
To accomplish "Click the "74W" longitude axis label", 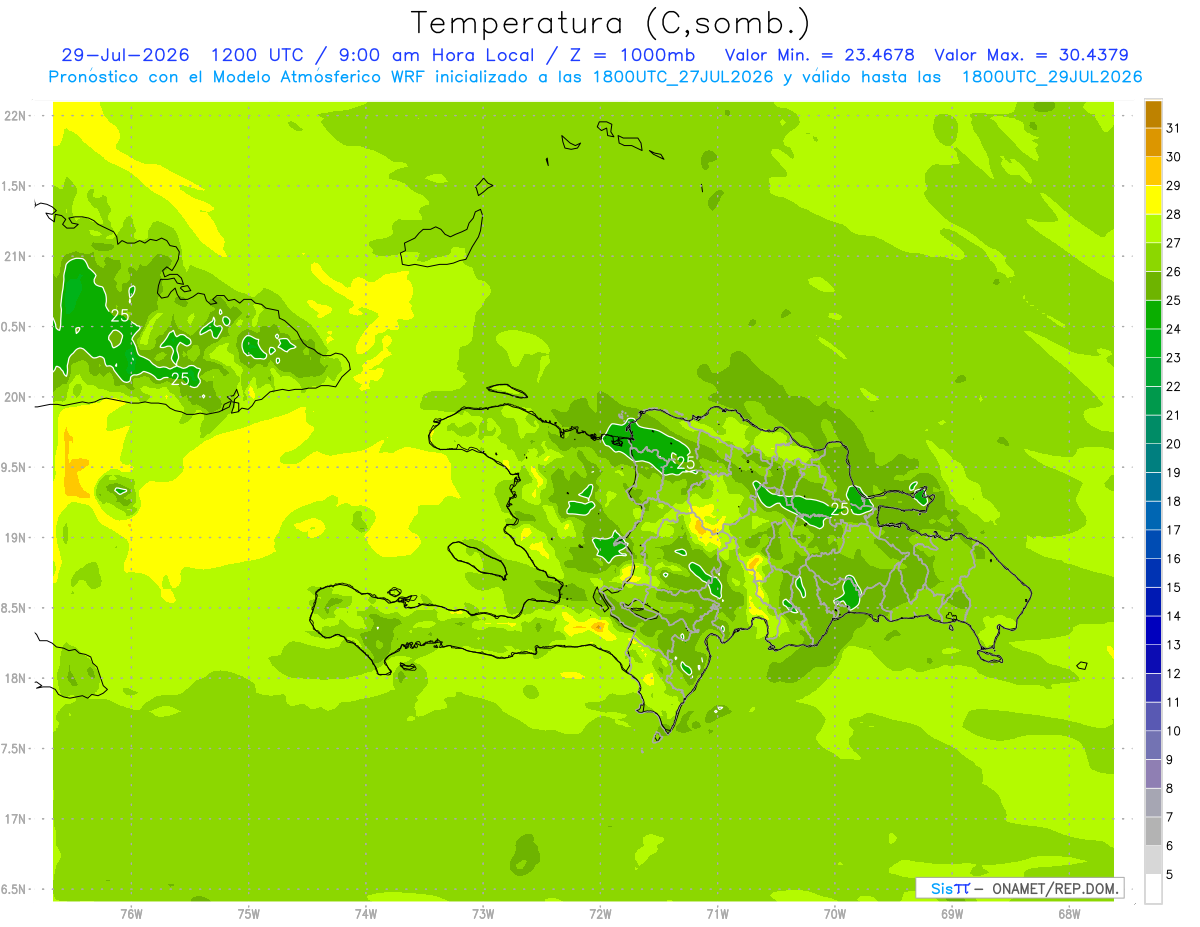I will point(366,913).
